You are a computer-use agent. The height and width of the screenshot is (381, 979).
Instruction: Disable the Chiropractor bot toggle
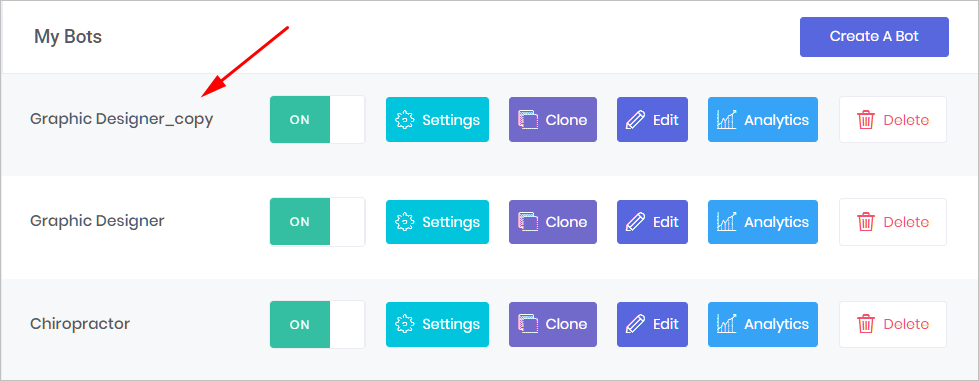tap(317, 324)
